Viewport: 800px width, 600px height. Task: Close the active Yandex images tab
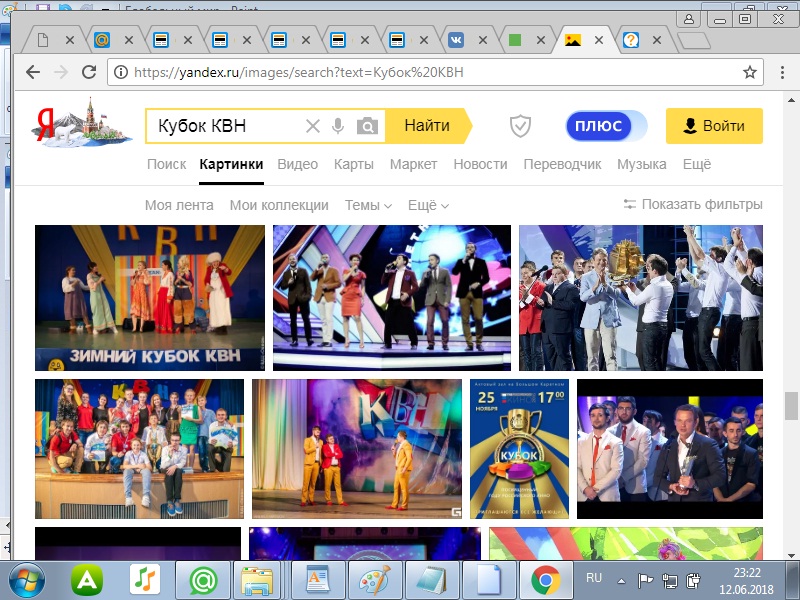pyautogui.click(x=599, y=40)
